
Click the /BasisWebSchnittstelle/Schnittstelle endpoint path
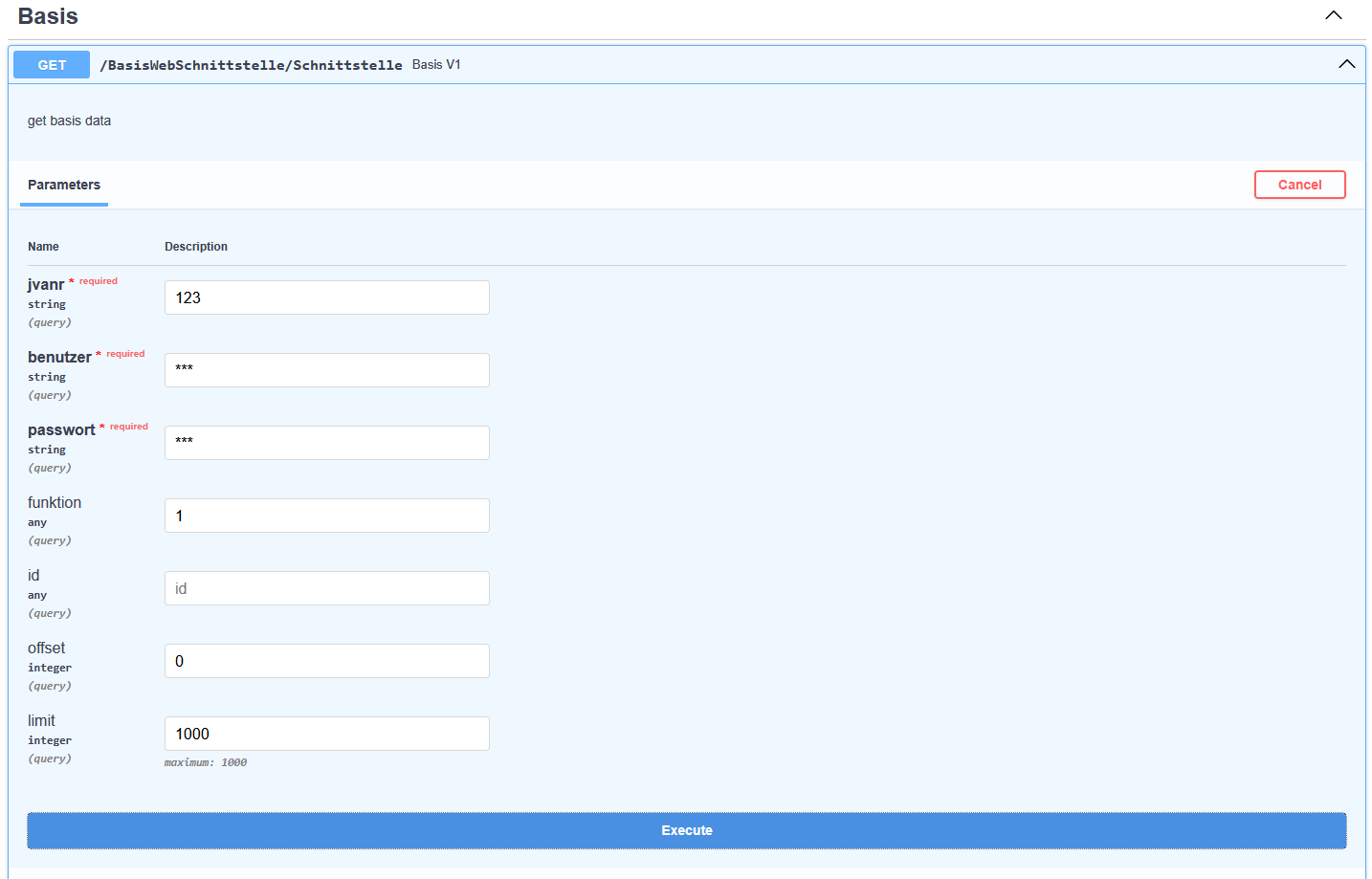[251, 65]
